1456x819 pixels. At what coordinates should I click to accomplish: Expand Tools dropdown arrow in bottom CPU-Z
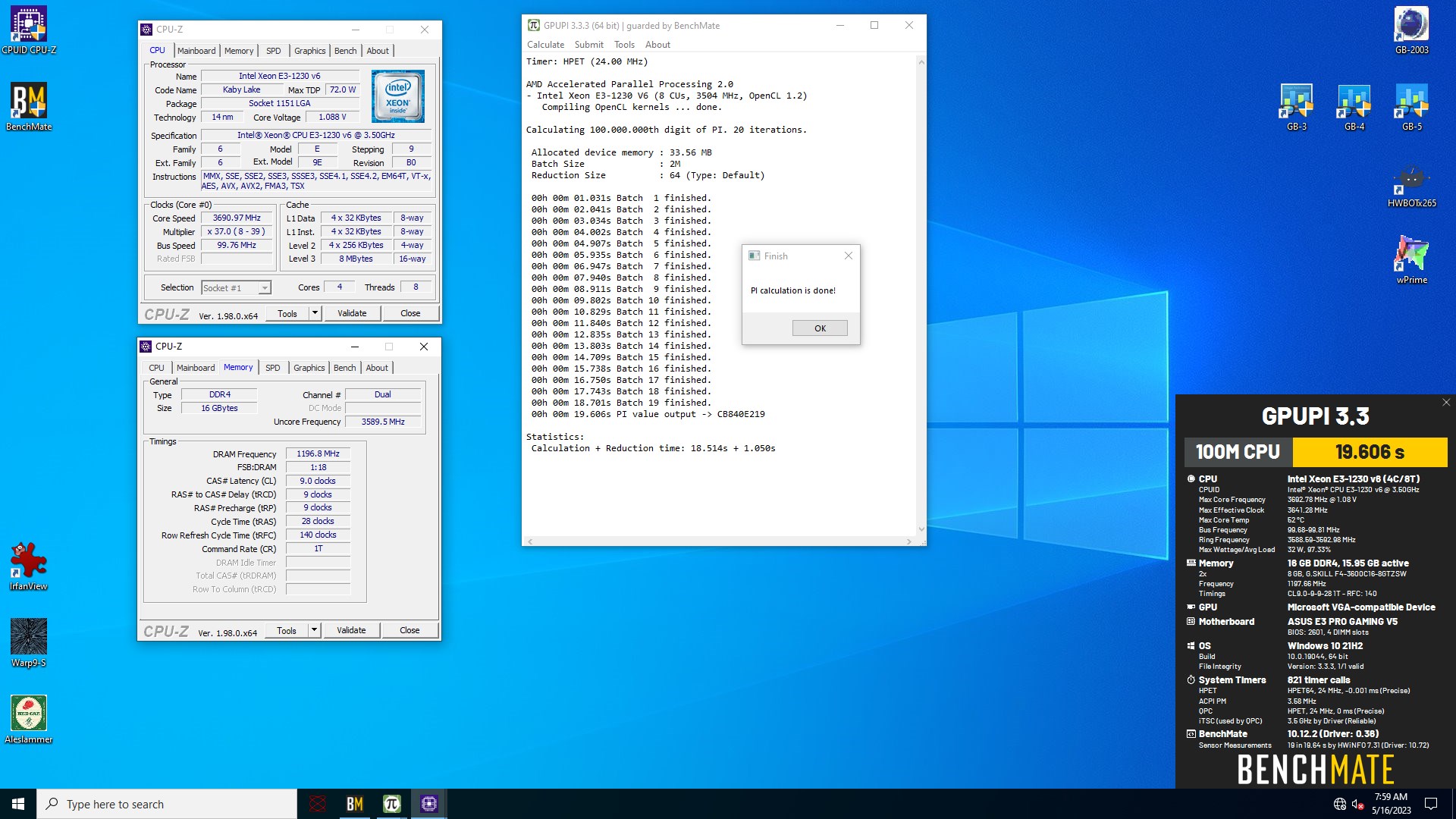(x=314, y=630)
